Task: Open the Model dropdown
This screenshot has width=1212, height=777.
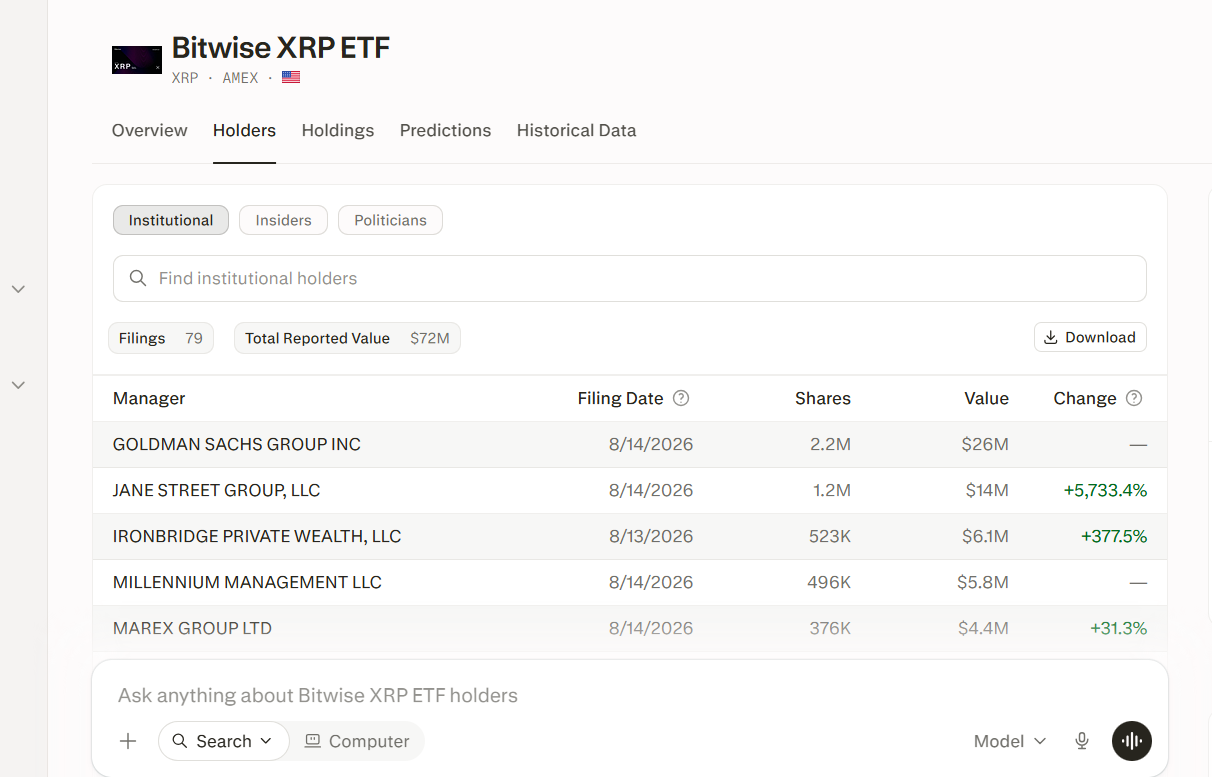Action: [x=1010, y=741]
